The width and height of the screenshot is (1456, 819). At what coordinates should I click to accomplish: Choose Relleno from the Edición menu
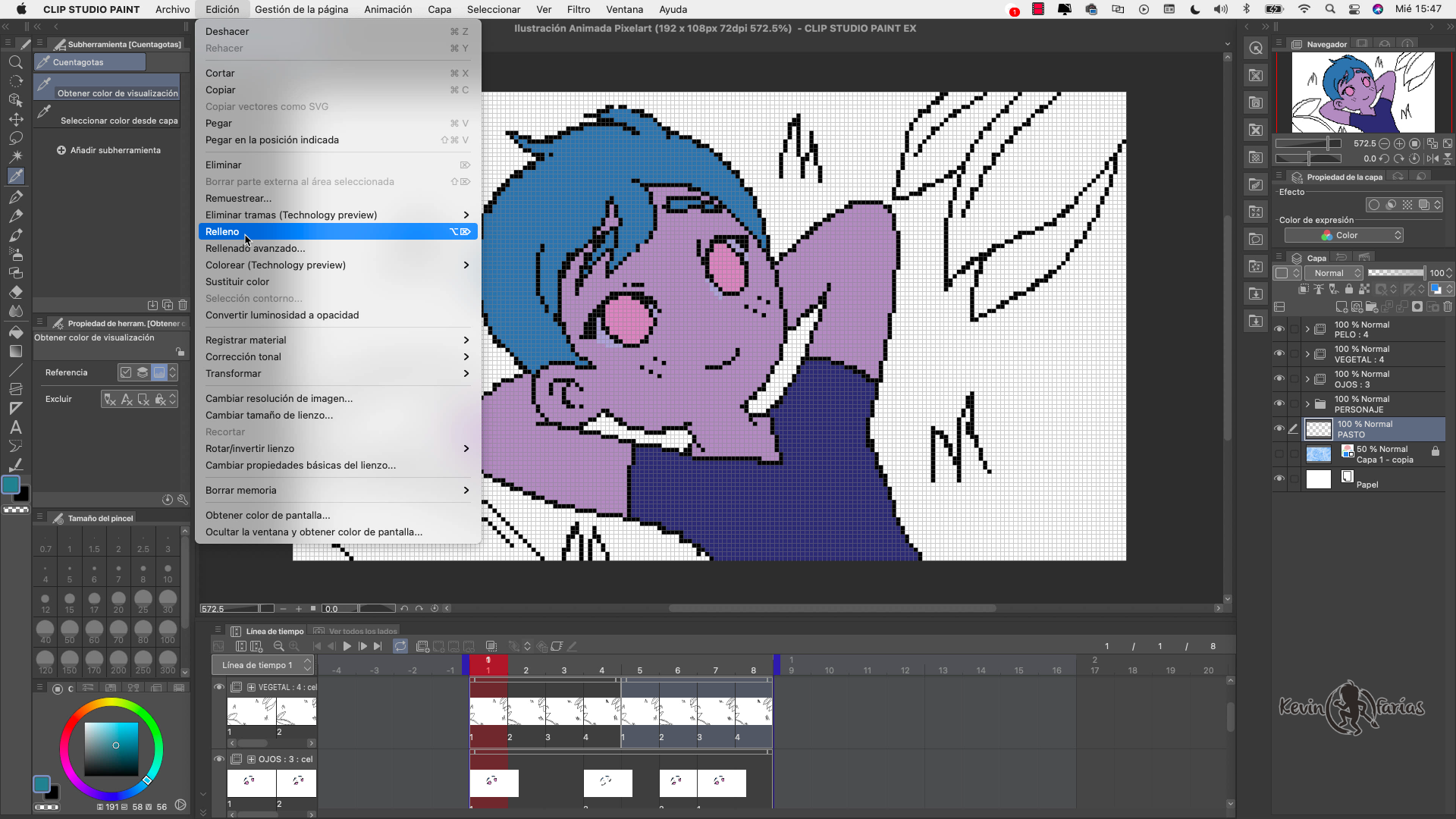click(x=337, y=231)
